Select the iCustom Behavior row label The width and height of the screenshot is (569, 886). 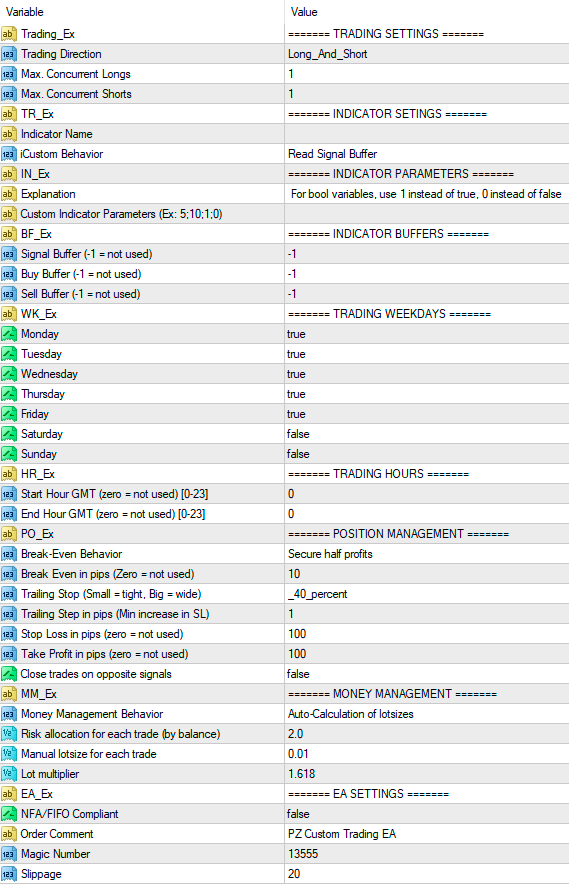[62, 154]
